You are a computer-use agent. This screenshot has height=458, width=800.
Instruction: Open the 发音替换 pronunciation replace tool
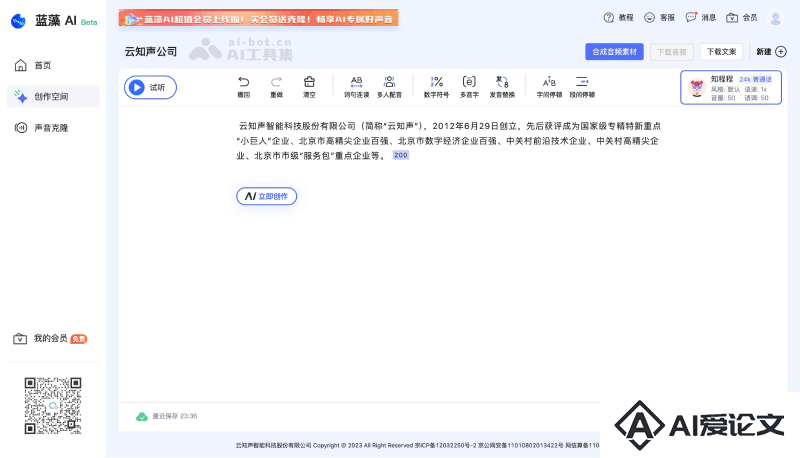point(502,86)
